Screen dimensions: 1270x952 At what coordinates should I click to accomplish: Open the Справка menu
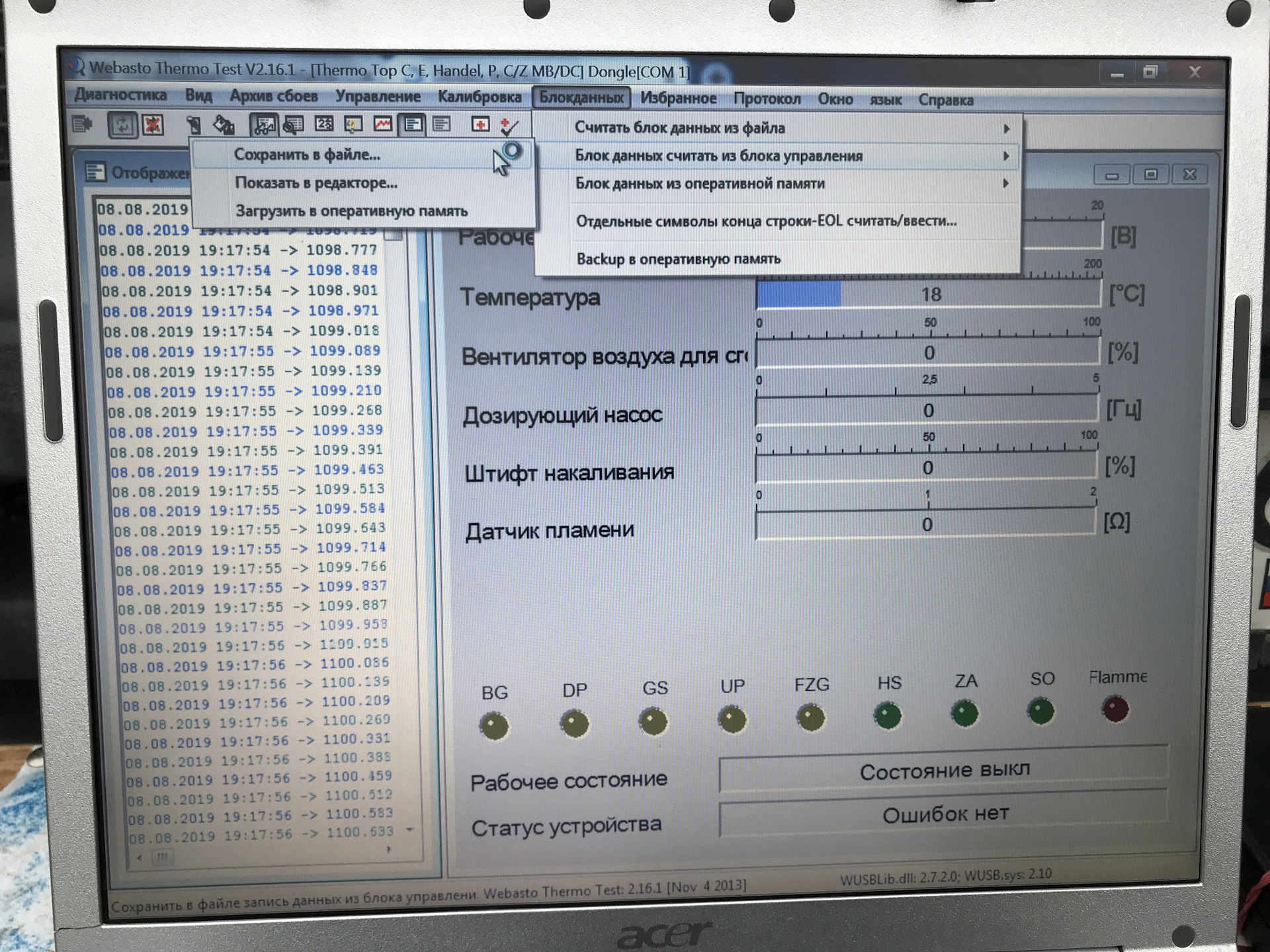946,100
